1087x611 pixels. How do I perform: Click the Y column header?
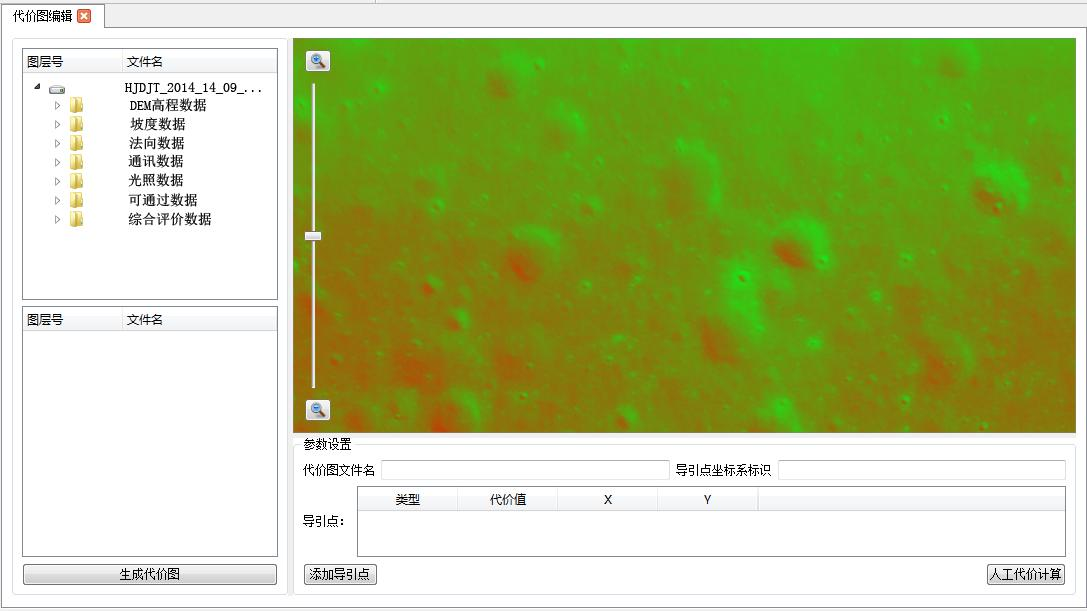[707, 499]
